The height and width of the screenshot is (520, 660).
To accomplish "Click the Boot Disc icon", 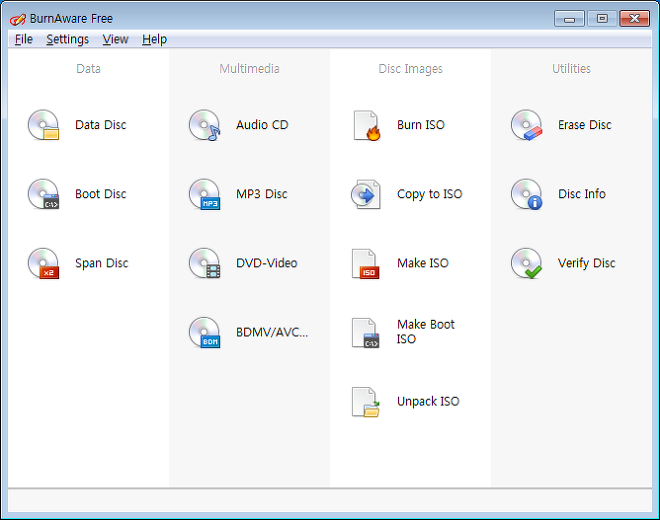I will [x=43, y=194].
